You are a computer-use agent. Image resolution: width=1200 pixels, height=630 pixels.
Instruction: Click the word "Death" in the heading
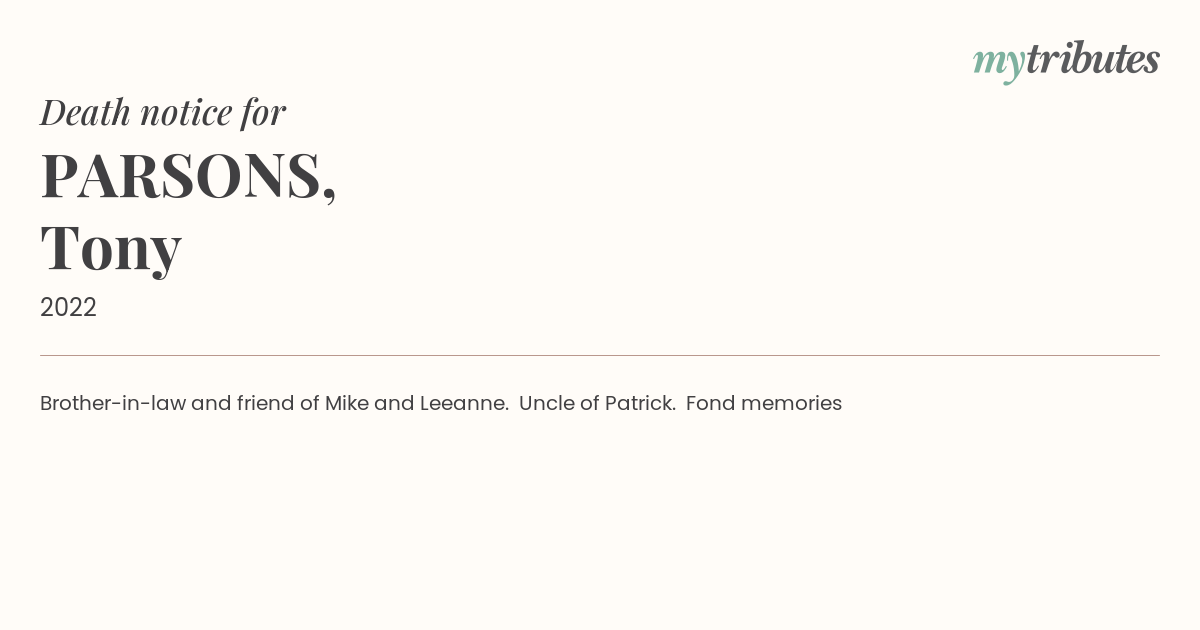[x=85, y=112]
